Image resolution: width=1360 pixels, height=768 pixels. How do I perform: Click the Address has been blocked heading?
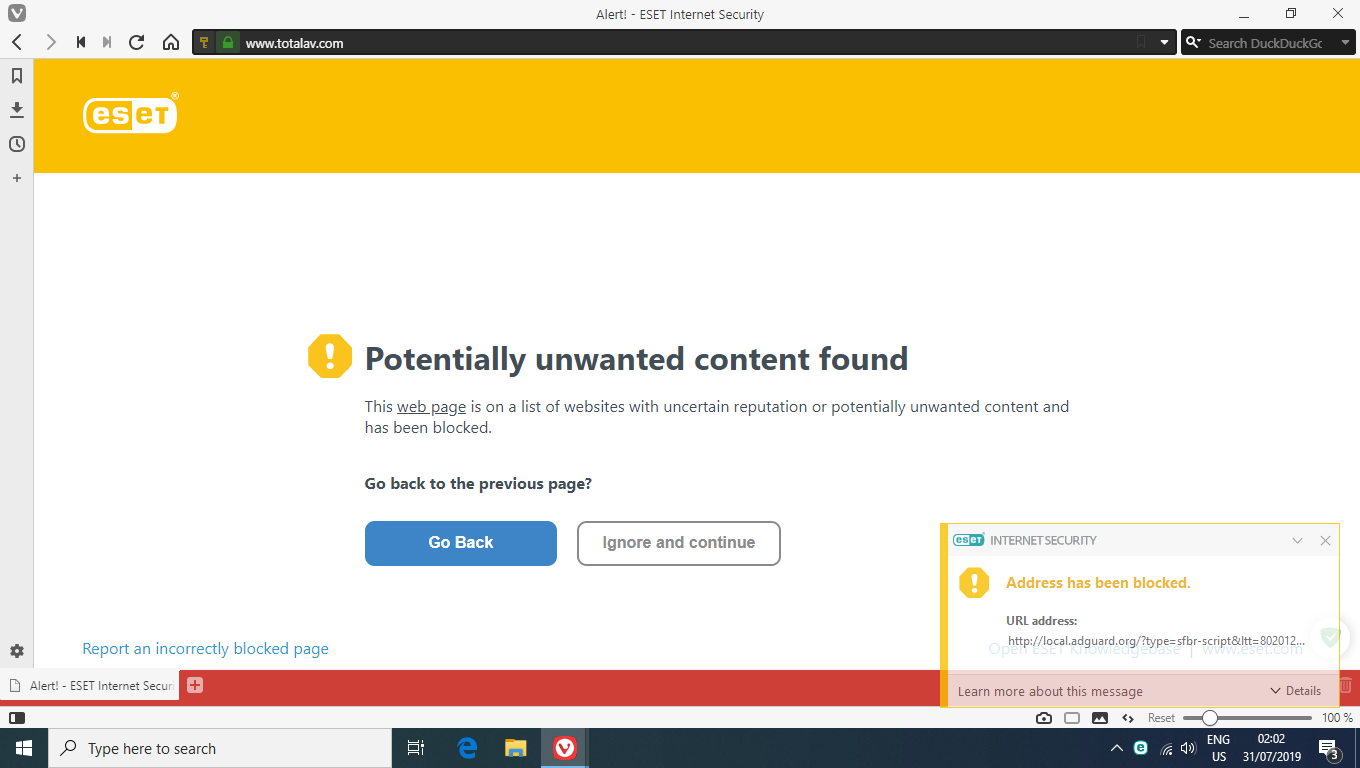pyautogui.click(x=1098, y=583)
